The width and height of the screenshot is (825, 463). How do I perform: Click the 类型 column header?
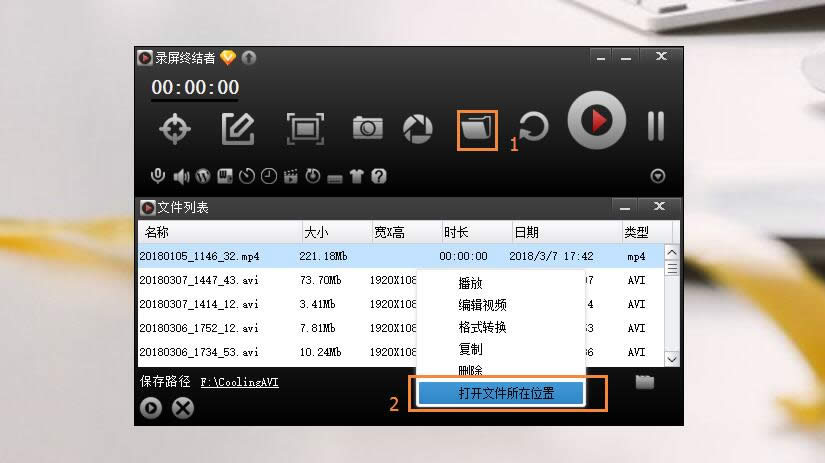[x=647, y=232]
